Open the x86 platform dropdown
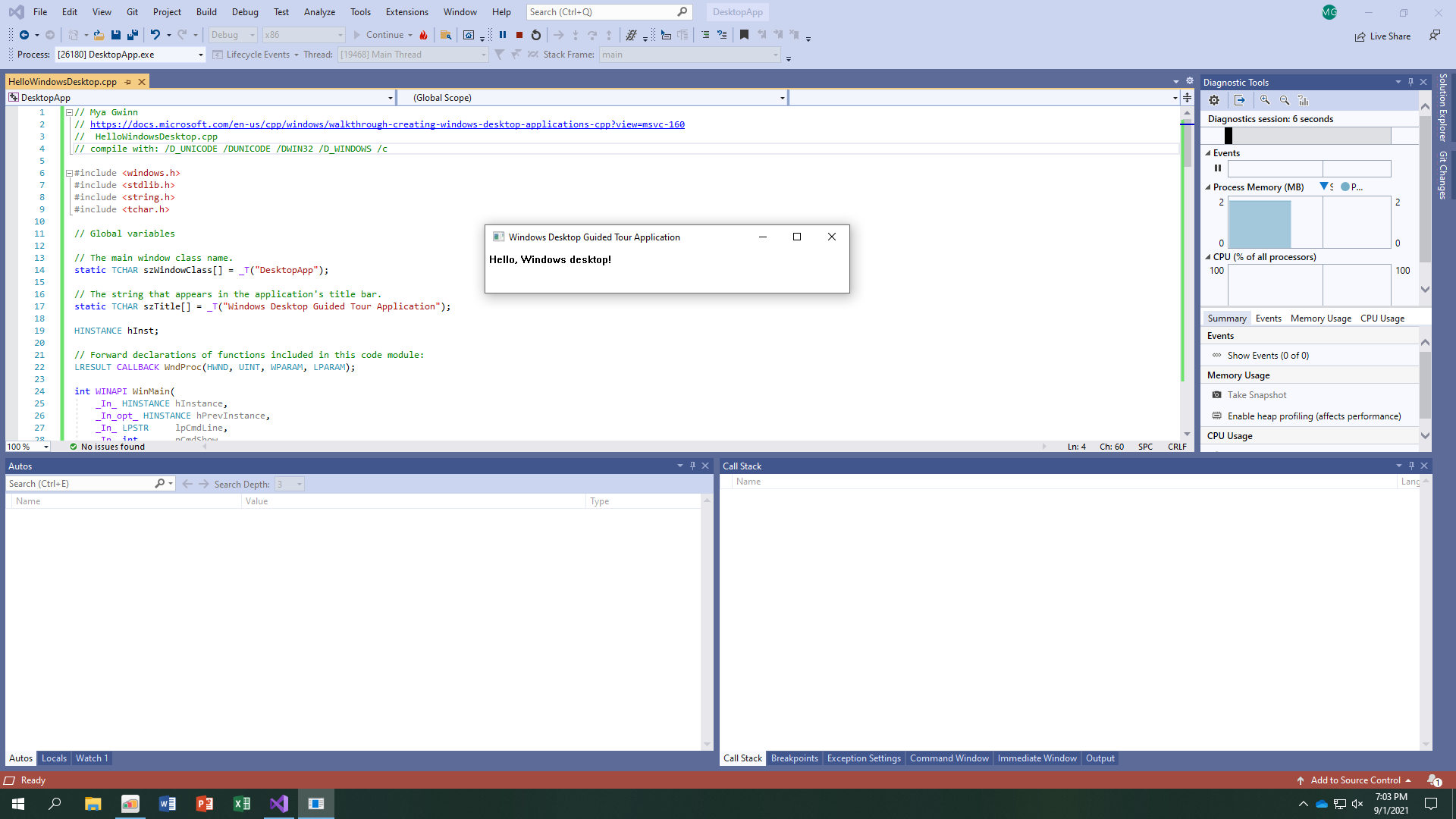 (303, 34)
